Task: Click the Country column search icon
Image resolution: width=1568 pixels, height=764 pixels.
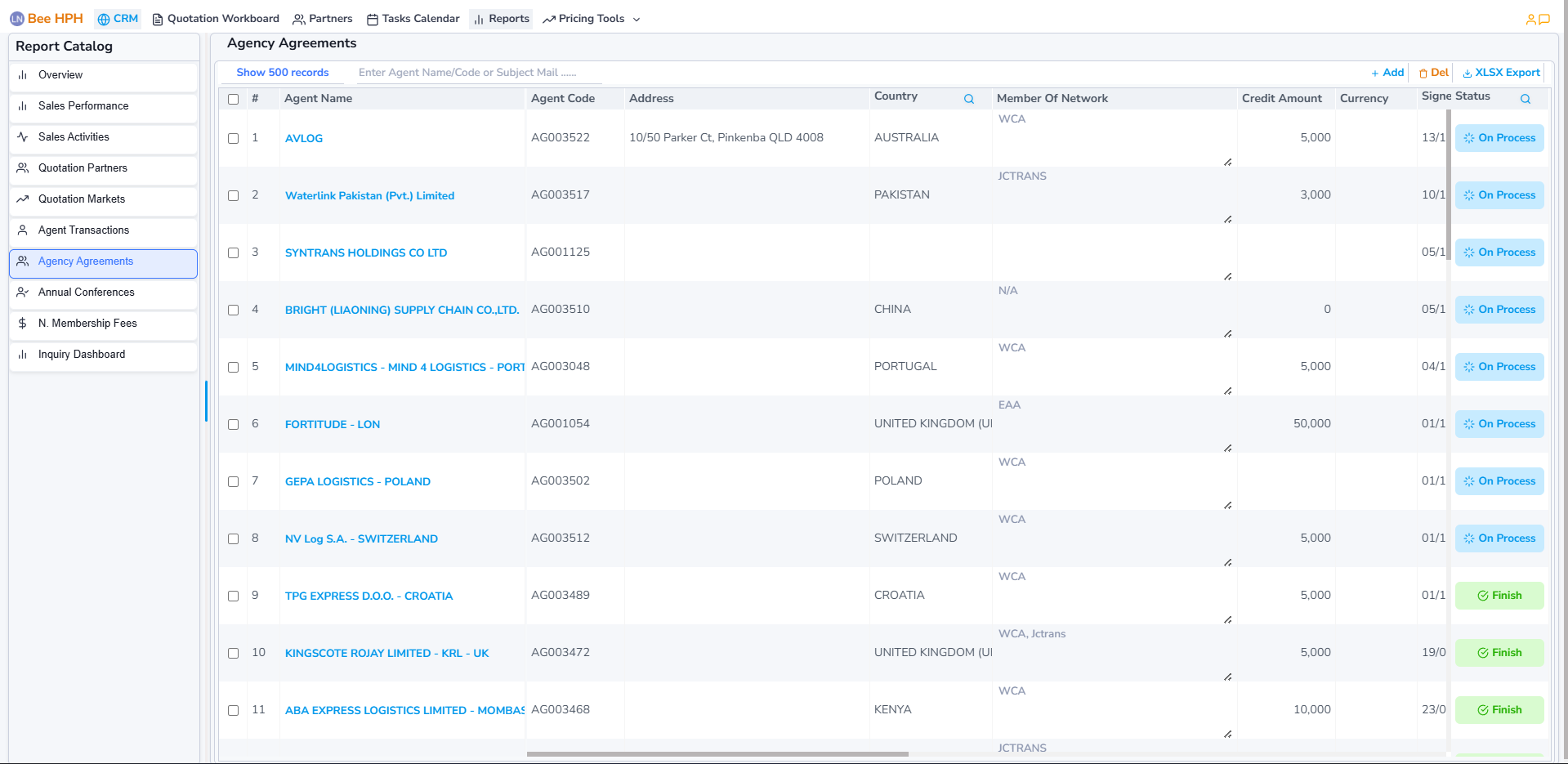Action: [968, 99]
